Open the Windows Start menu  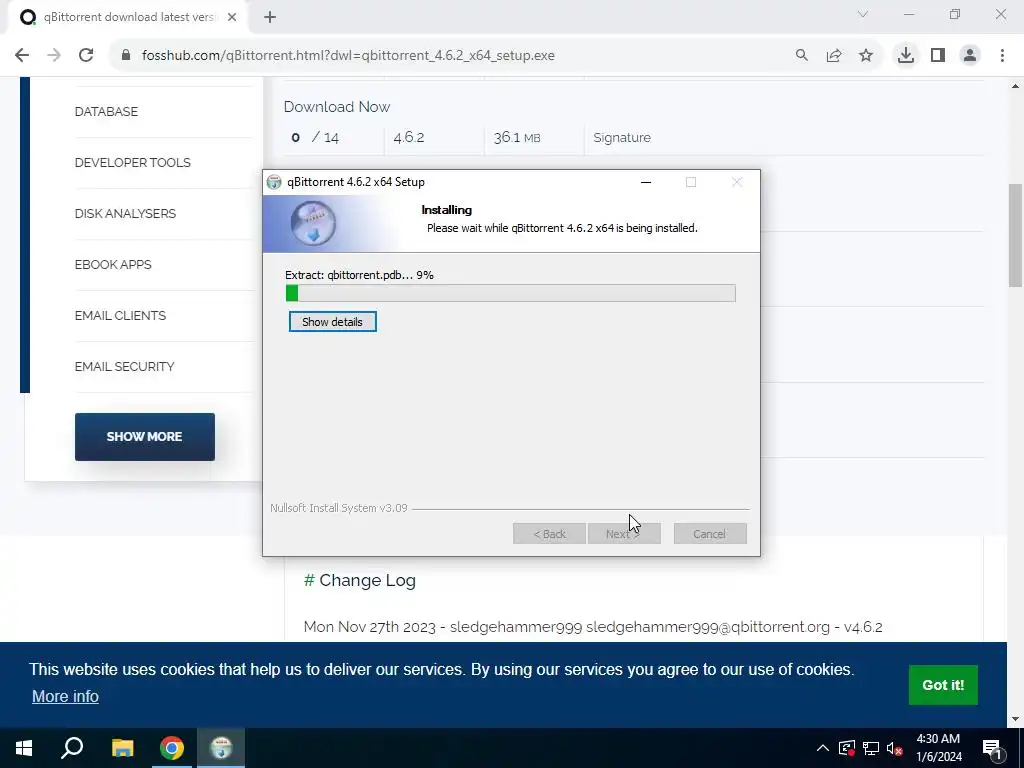[24, 748]
